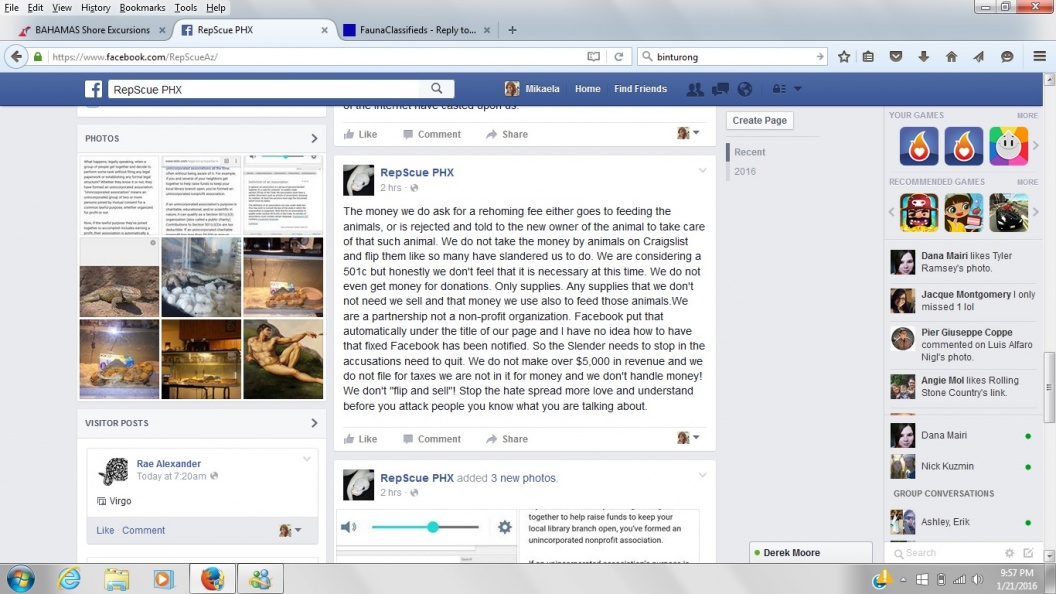Open options chevron on Rae Alexander post
This screenshot has width=1056, height=594.
point(306,459)
